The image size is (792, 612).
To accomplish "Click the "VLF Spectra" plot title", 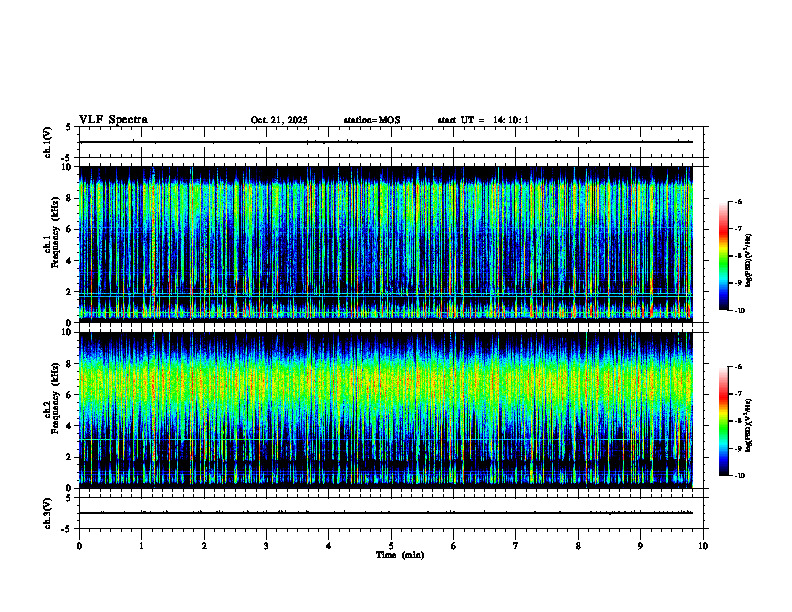I will (113, 120).
